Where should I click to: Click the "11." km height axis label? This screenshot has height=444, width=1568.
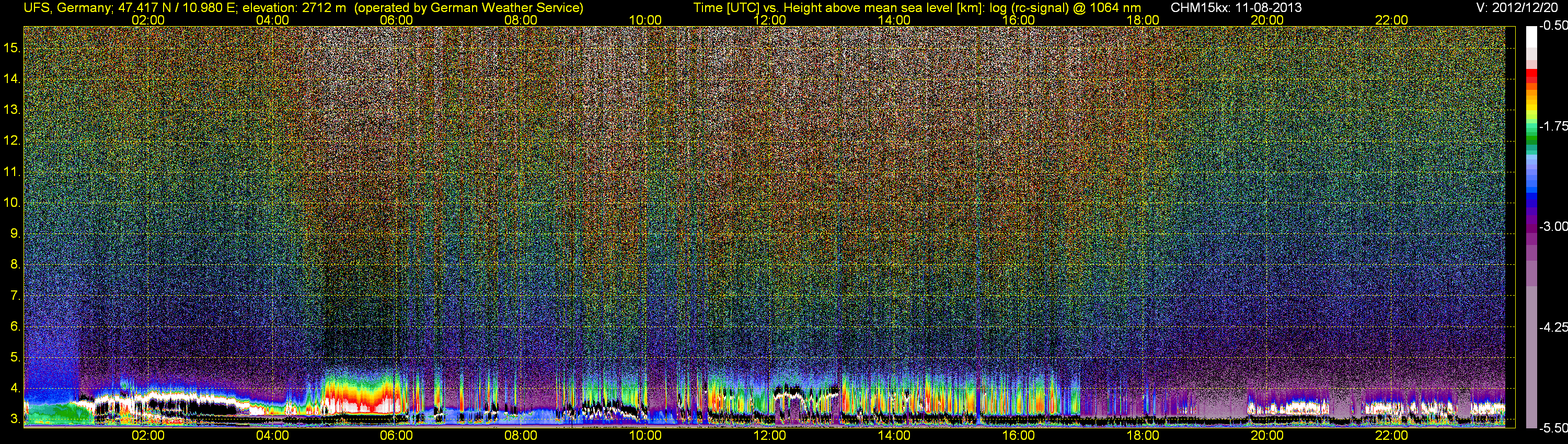tap(11, 171)
